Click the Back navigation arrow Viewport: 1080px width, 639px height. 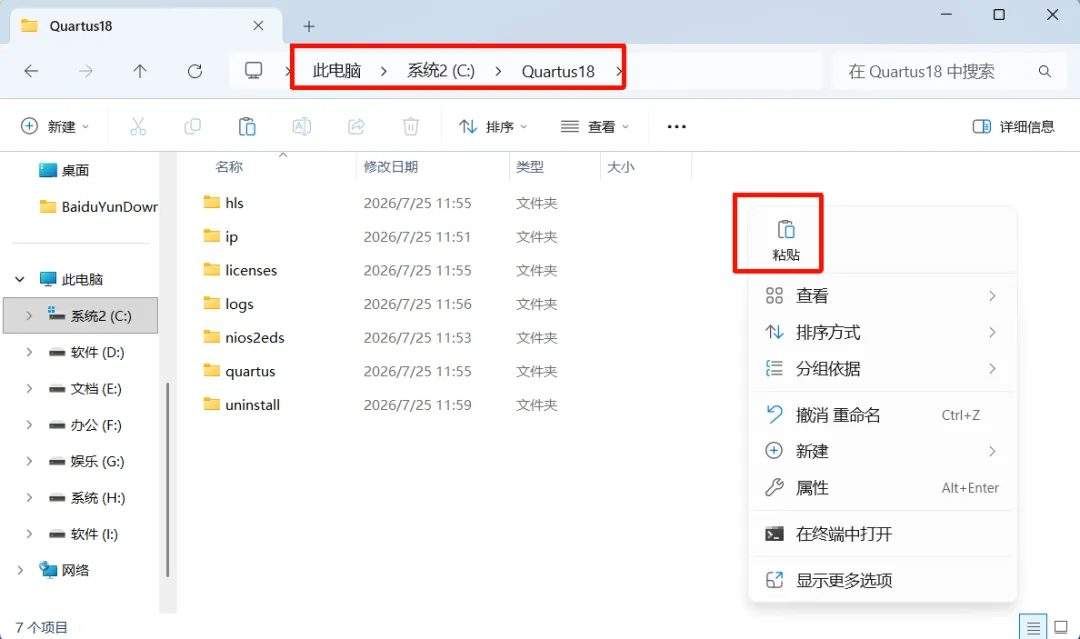tap(31, 71)
